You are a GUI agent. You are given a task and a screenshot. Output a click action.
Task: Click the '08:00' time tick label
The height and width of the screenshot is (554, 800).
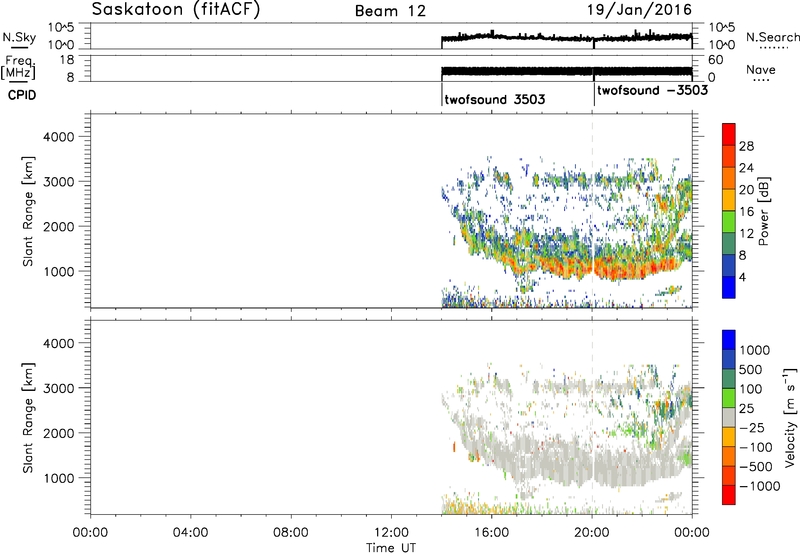(x=291, y=533)
